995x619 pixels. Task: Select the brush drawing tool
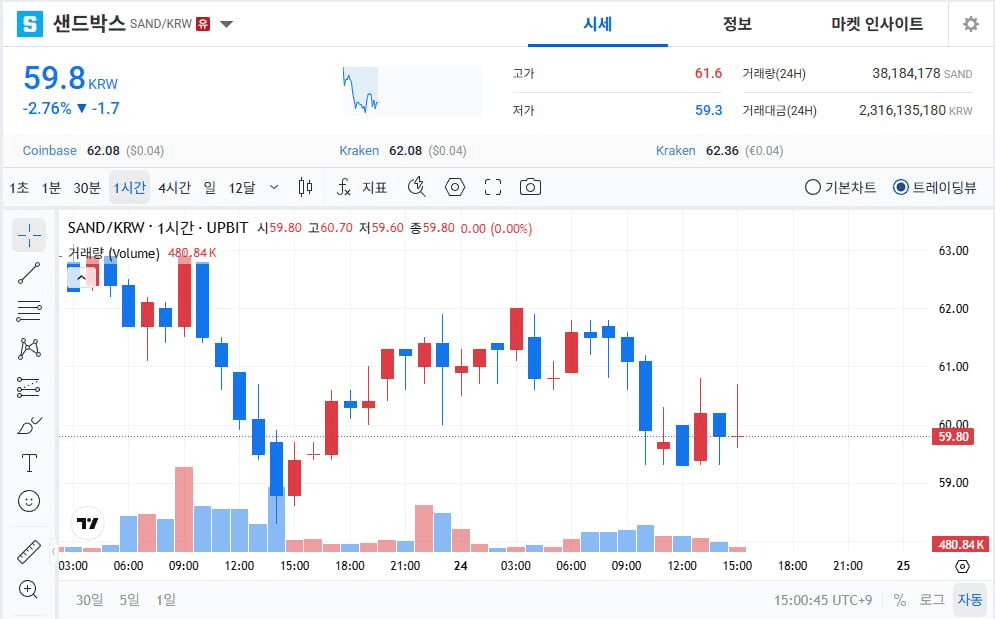[x=29, y=425]
